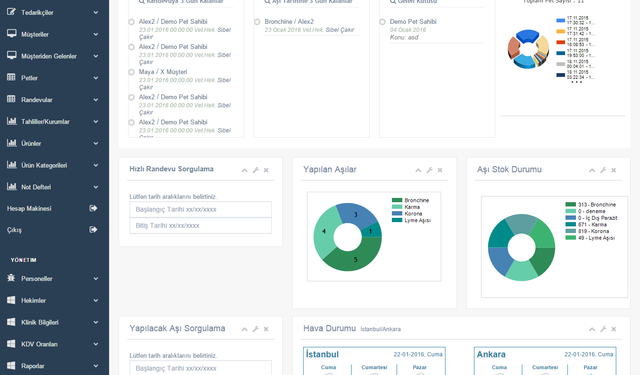Screen dimensions: 640x375
Task: Open Hesap Makinesi via its arrow icon
Action: (x=93, y=209)
